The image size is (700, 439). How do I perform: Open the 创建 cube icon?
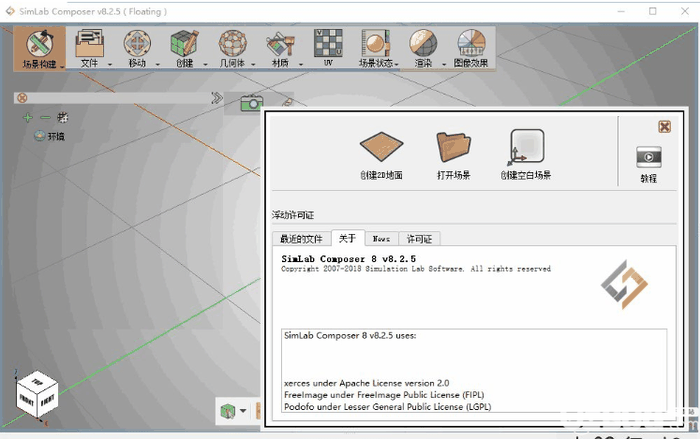click(184, 43)
